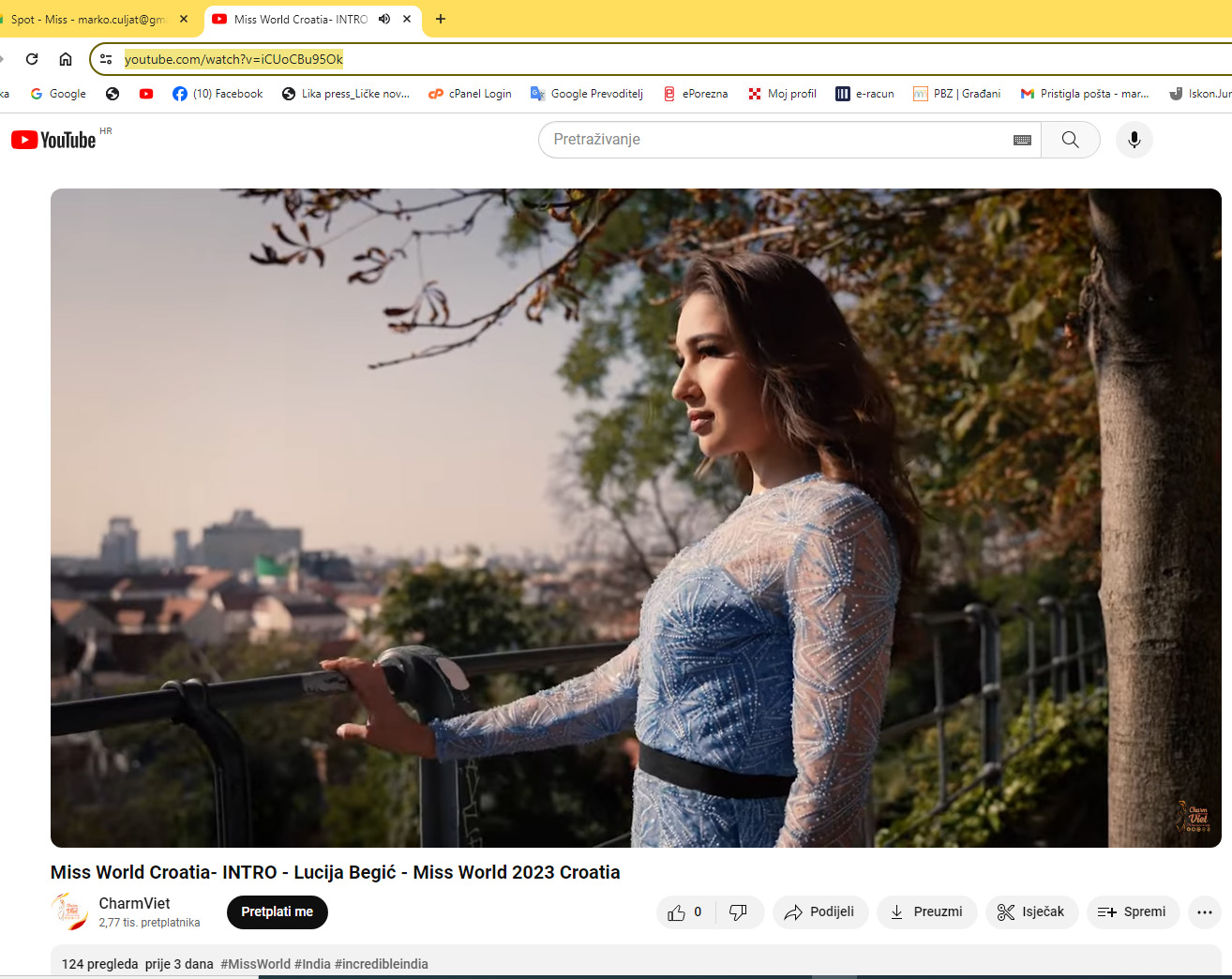The height and width of the screenshot is (979, 1232).
Task: Start voice search with microphone icon
Action: (x=1134, y=140)
